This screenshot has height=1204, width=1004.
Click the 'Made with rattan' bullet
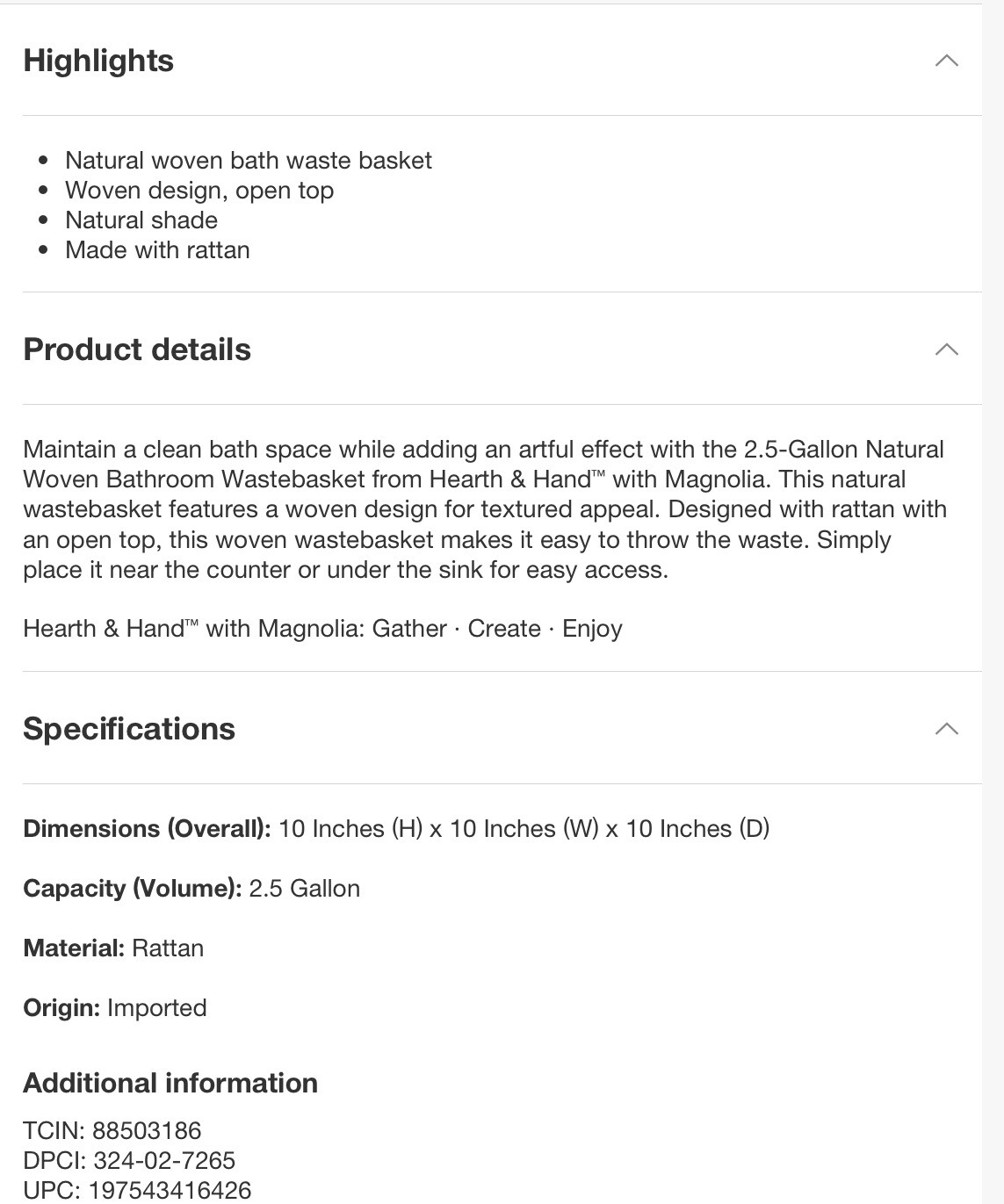pos(157,249)
